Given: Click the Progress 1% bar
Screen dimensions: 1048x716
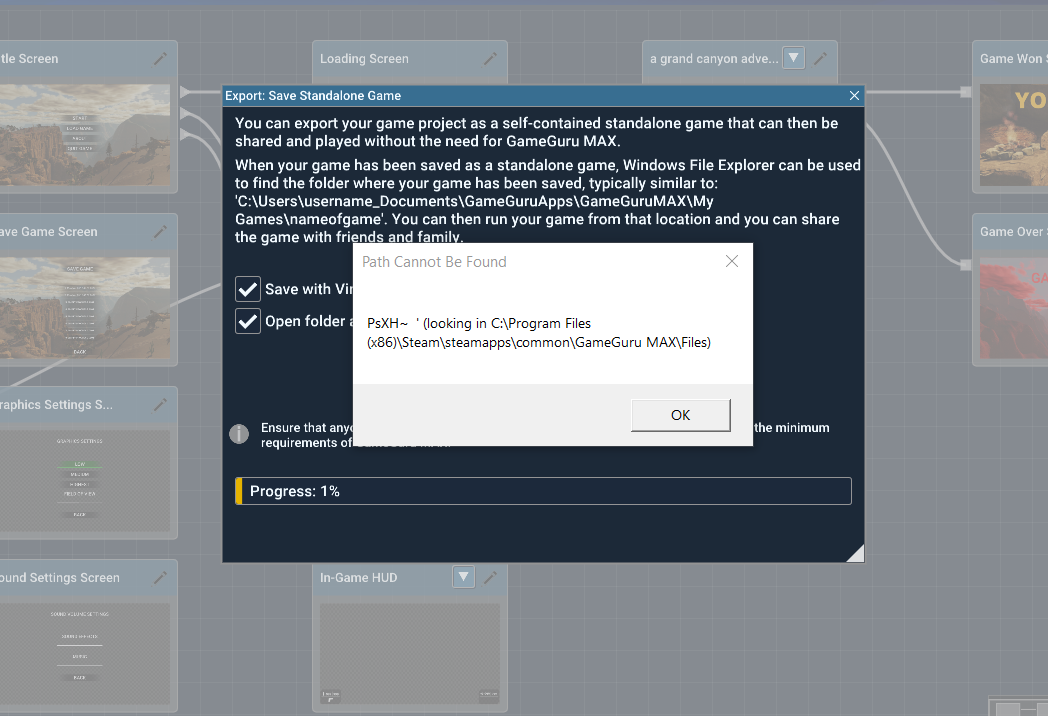Looking at the screenshot, I should pyautogui.click(x=543, y=490).
